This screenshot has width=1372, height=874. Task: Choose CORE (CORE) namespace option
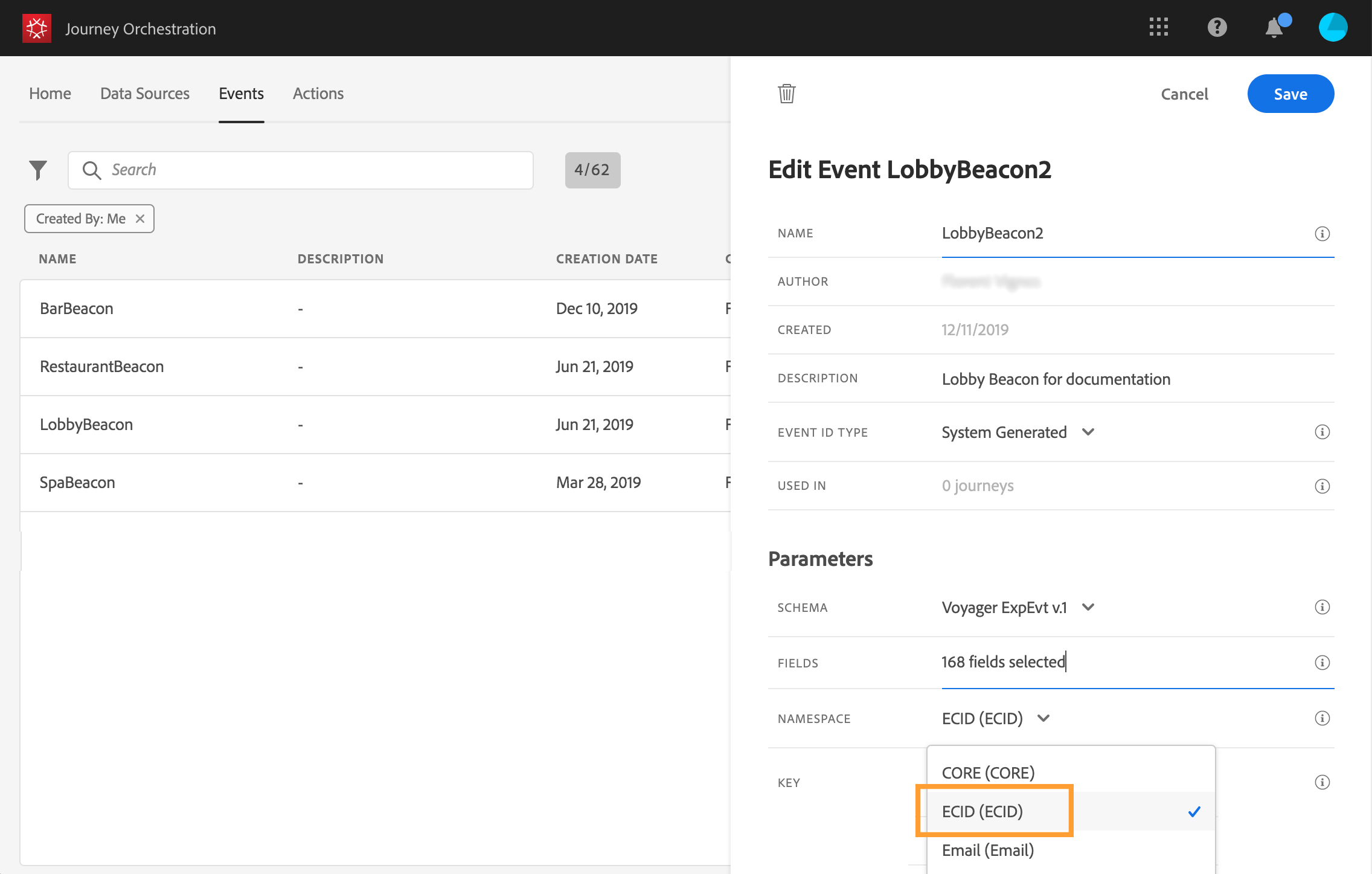coord(988,773)
